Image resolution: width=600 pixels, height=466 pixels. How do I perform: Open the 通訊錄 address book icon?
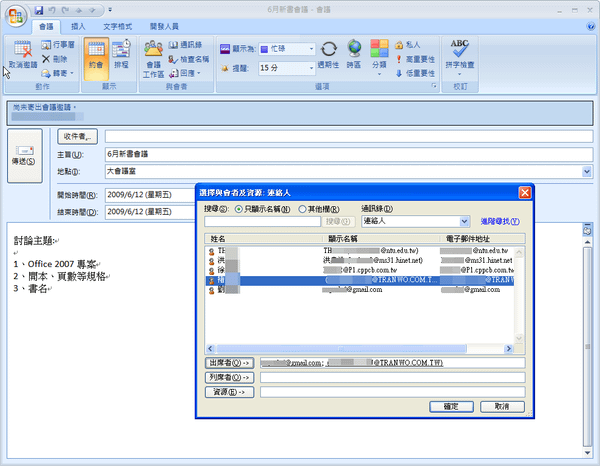pyautogui.click(x=185, y=45)
